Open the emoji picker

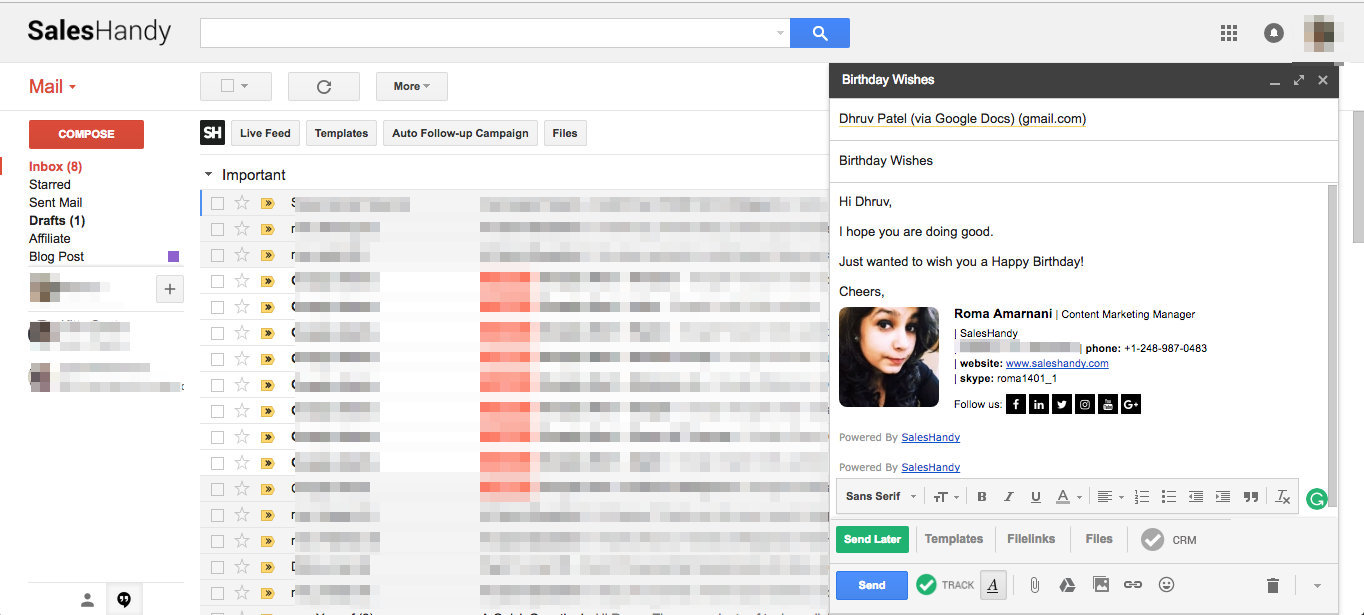coord(1165,585)
